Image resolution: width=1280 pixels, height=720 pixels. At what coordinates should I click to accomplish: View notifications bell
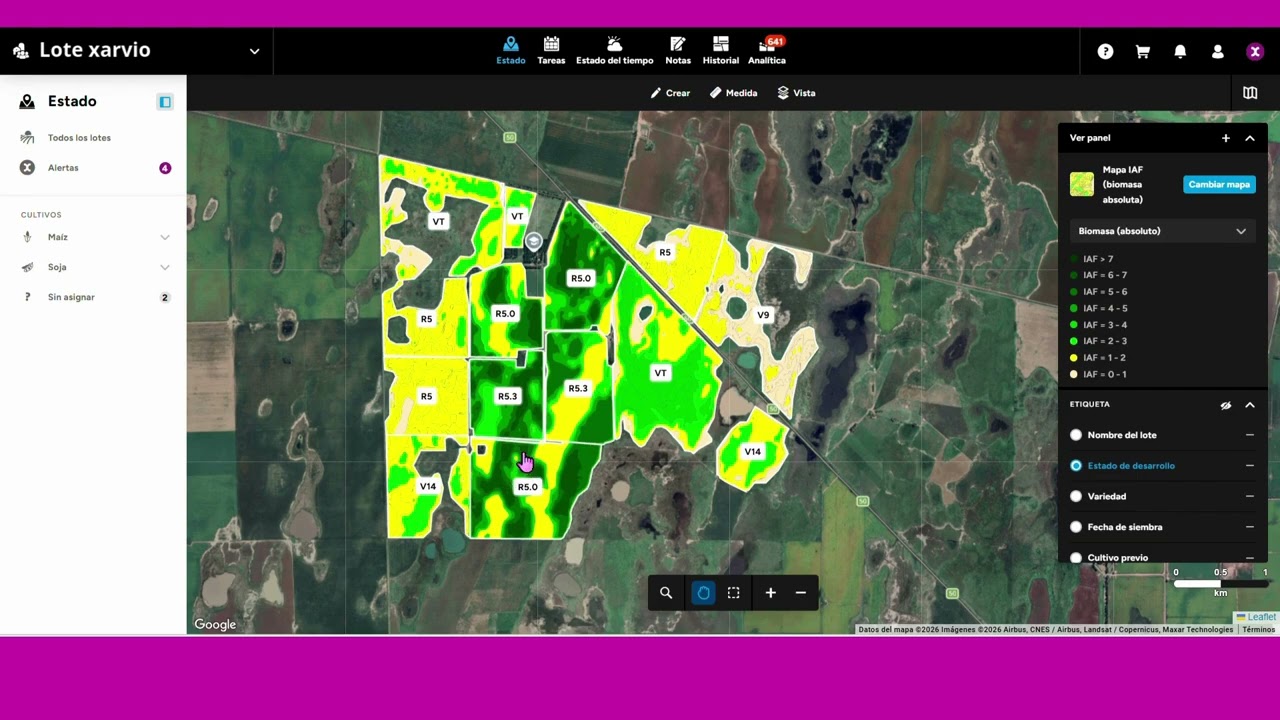click(x=1180, y=52)
